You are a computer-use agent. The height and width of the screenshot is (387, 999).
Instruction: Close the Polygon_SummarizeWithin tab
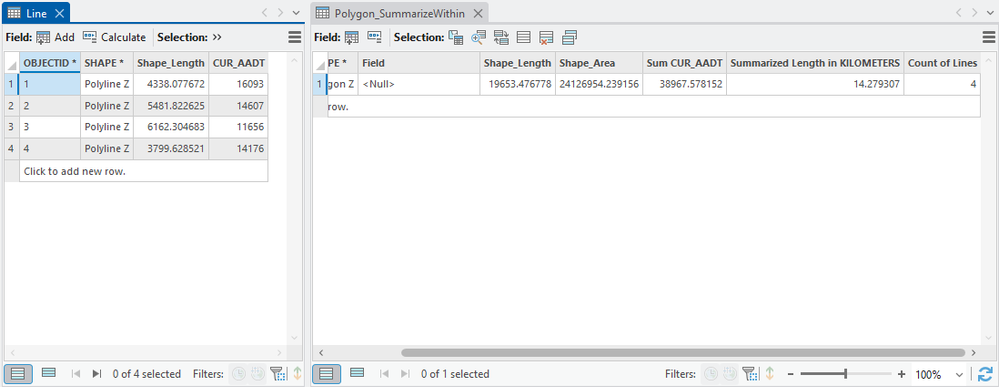[478, 13]
